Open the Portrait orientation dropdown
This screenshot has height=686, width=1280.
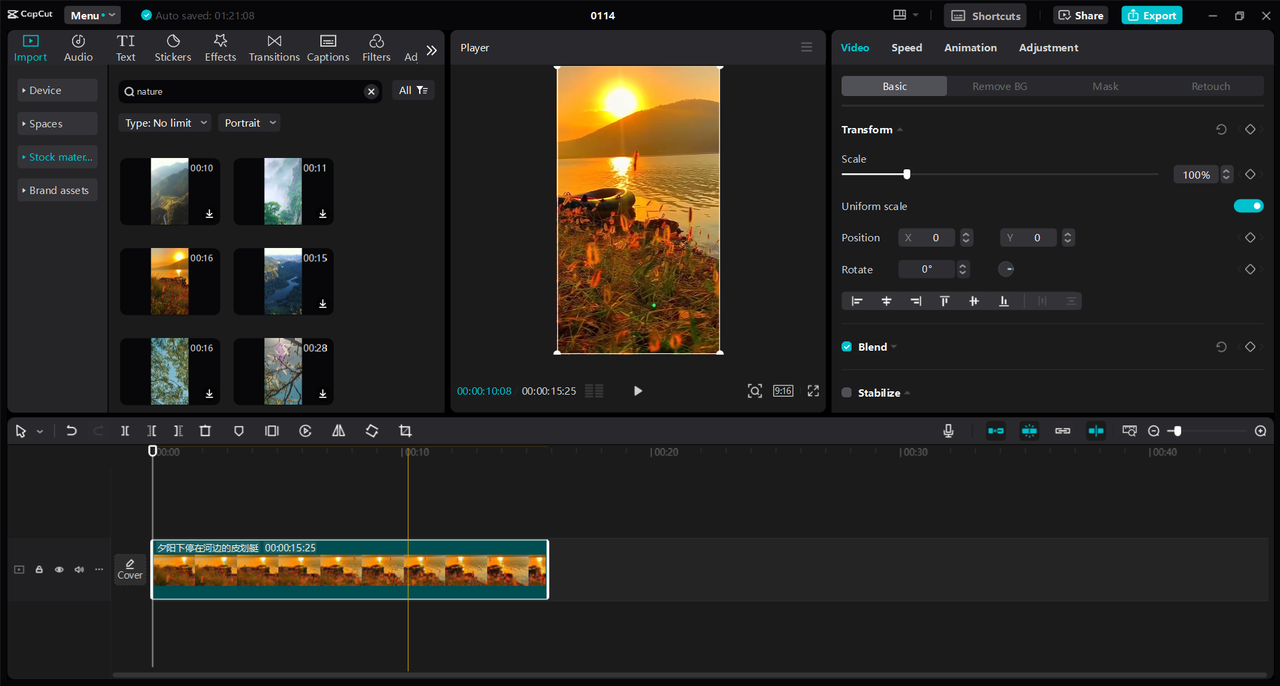249,123
